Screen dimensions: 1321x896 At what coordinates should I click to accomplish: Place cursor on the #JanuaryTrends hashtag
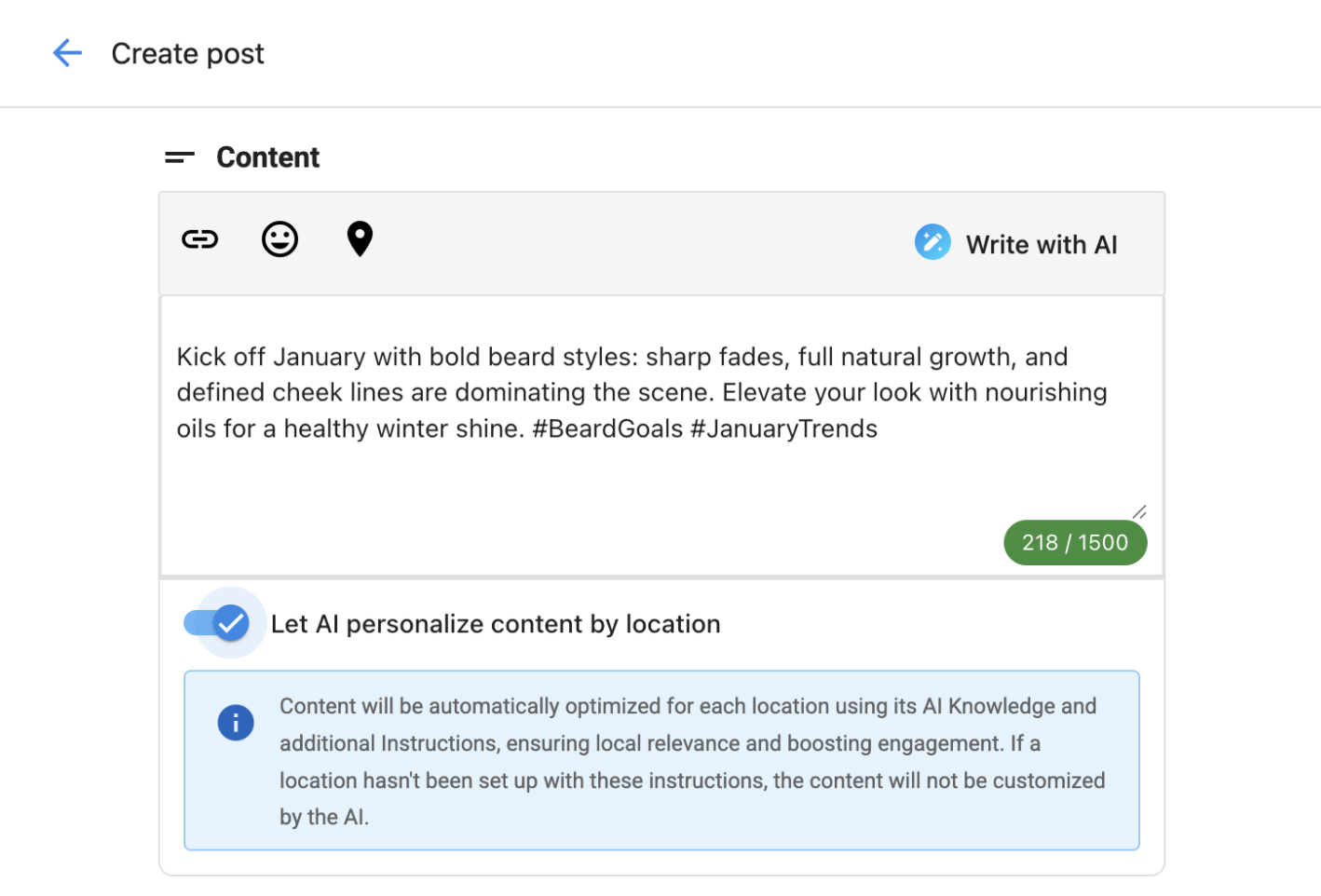pyautogui.click(x=783, y=429)
